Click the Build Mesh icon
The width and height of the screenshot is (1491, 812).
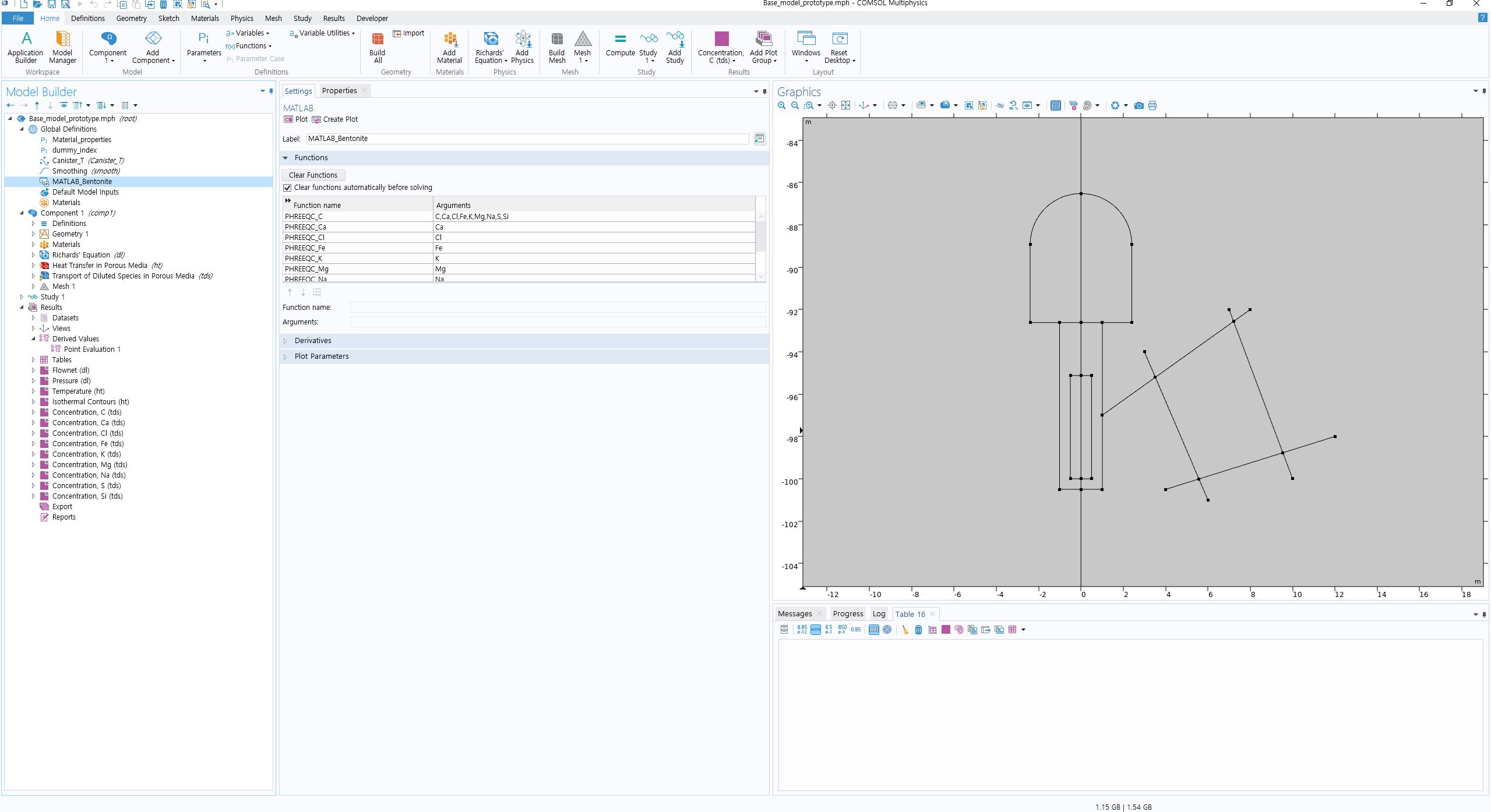coord(556,40)
